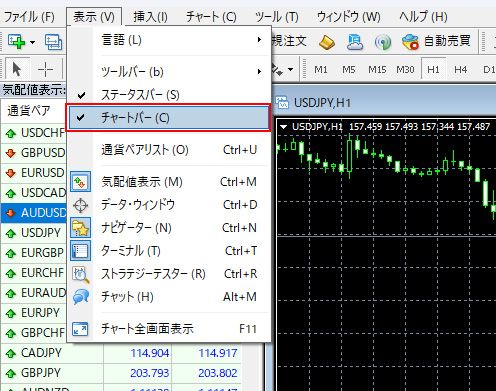
Task: Select the CADJPY row in market watch
Action: click(121, 353)
